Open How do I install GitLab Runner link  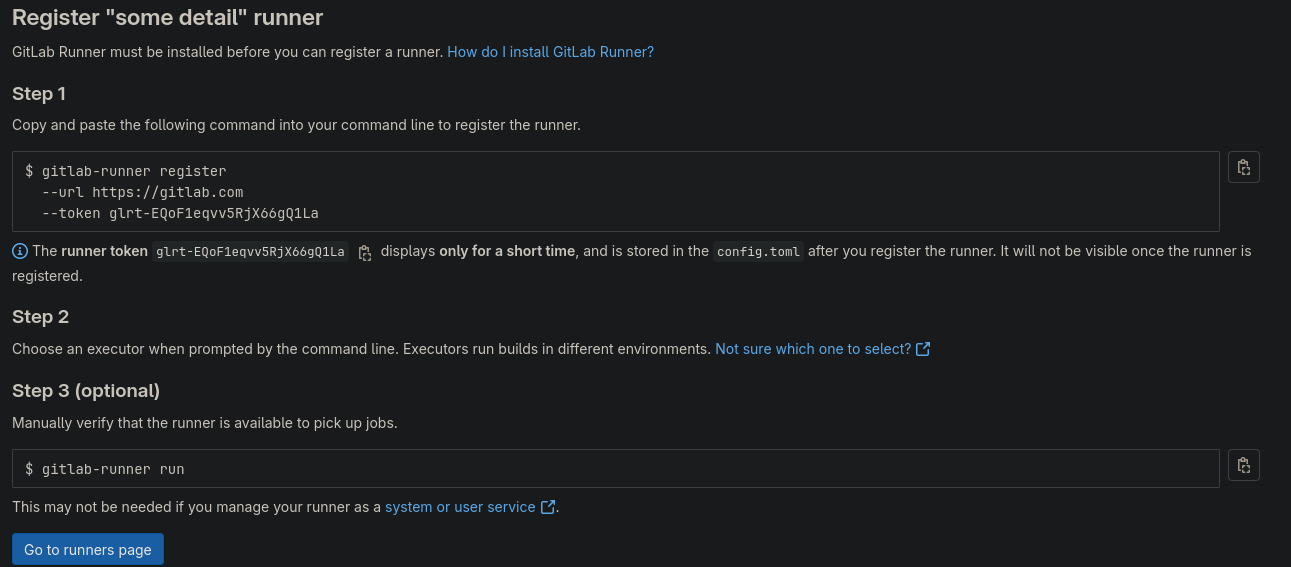tap(550, 52)
